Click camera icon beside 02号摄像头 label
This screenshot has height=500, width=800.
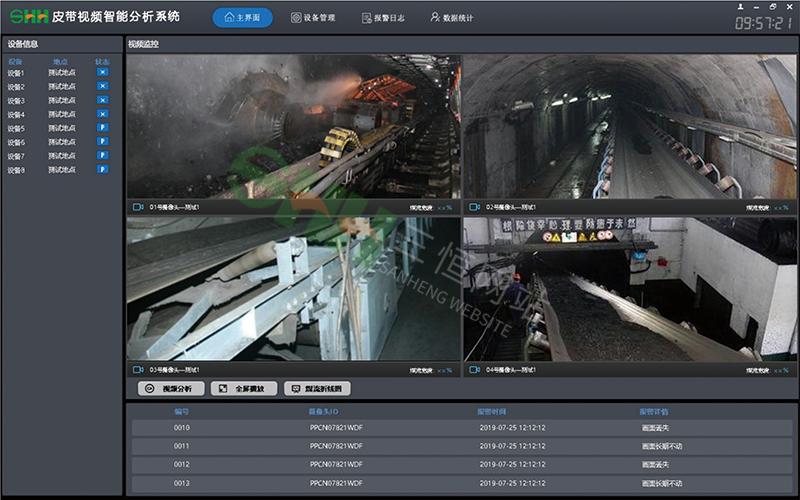473,207
